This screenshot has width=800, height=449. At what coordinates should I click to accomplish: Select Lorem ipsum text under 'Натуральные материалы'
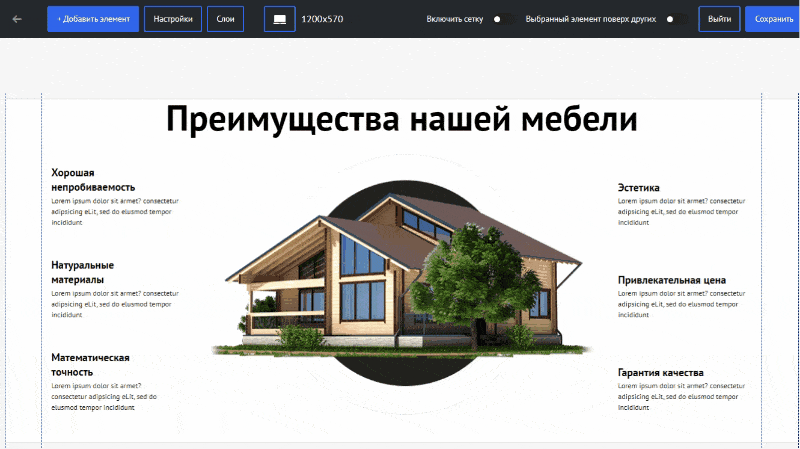pyautogui.click(x=115, y=303)
